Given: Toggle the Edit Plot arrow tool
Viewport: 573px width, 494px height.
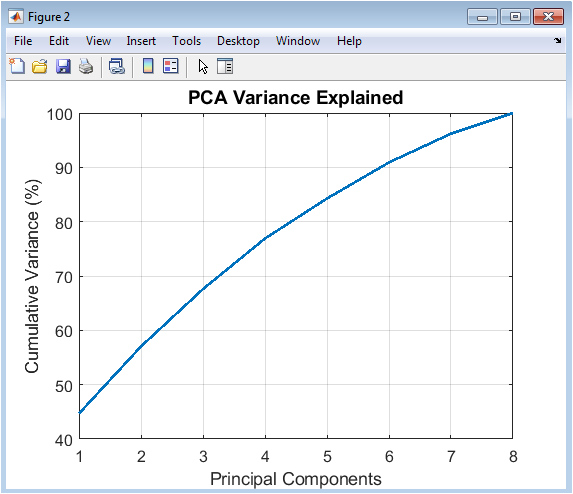Looking at the screenshot, I should tap(203, 67).
